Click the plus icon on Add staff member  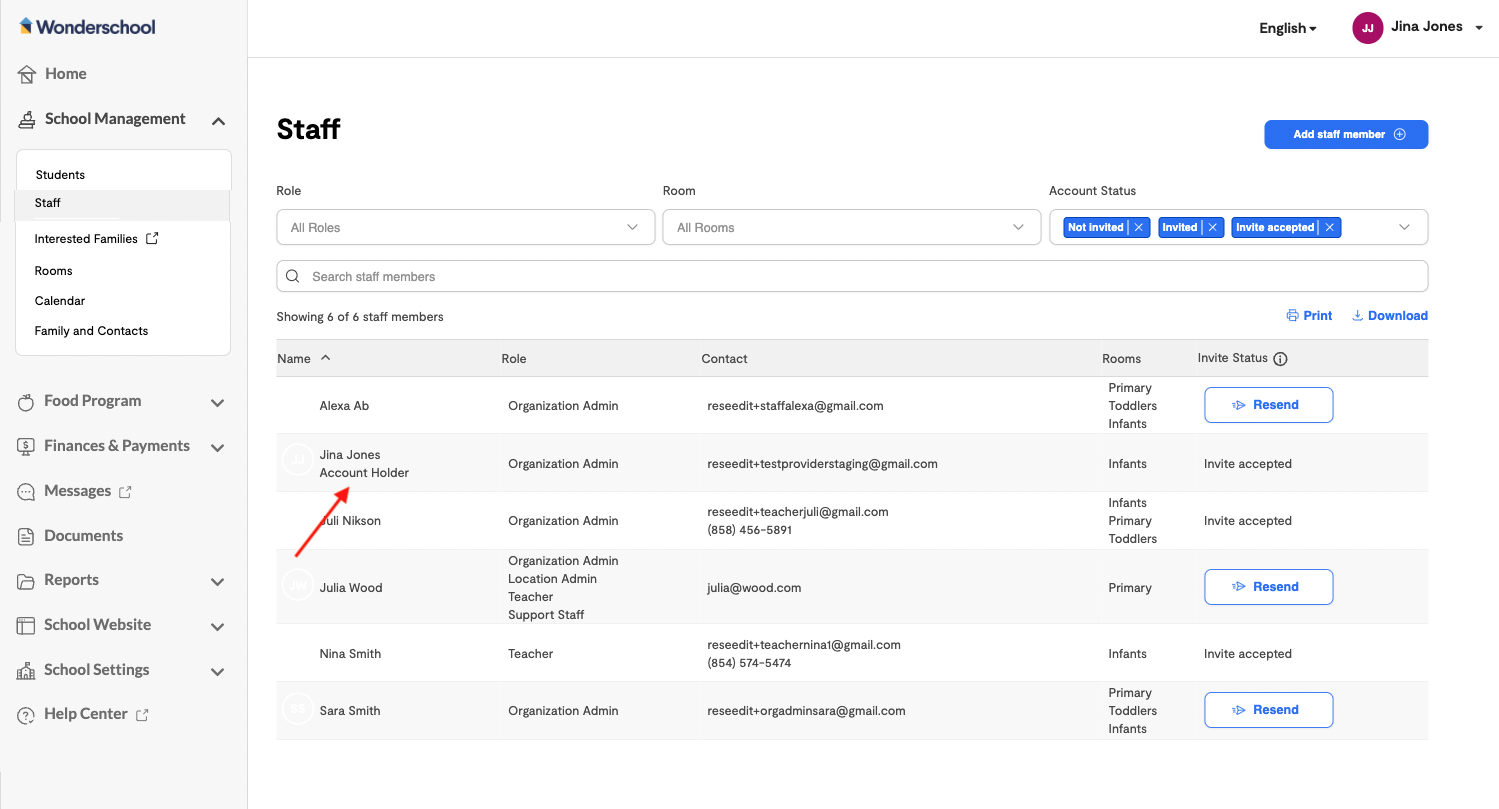coord(1400,134)
